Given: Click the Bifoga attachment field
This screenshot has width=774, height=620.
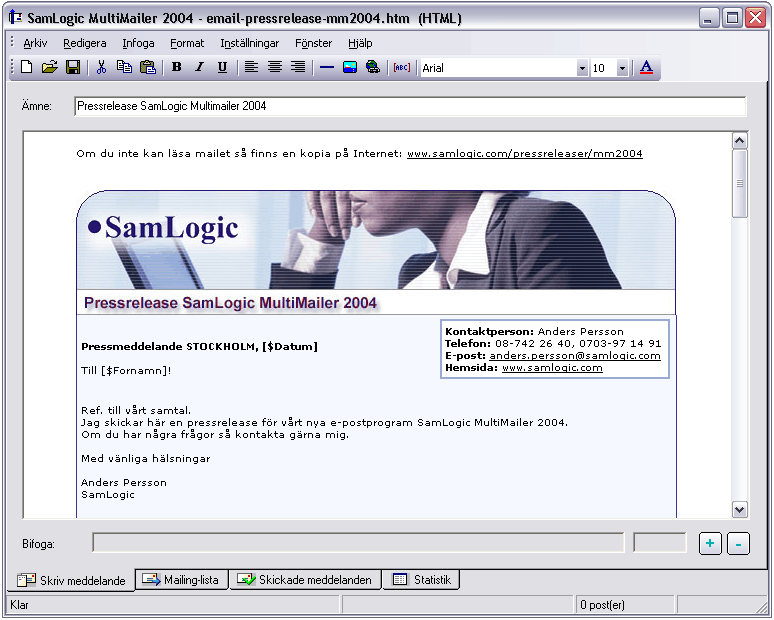Looking at the screenshot, I should pos(358,542).
